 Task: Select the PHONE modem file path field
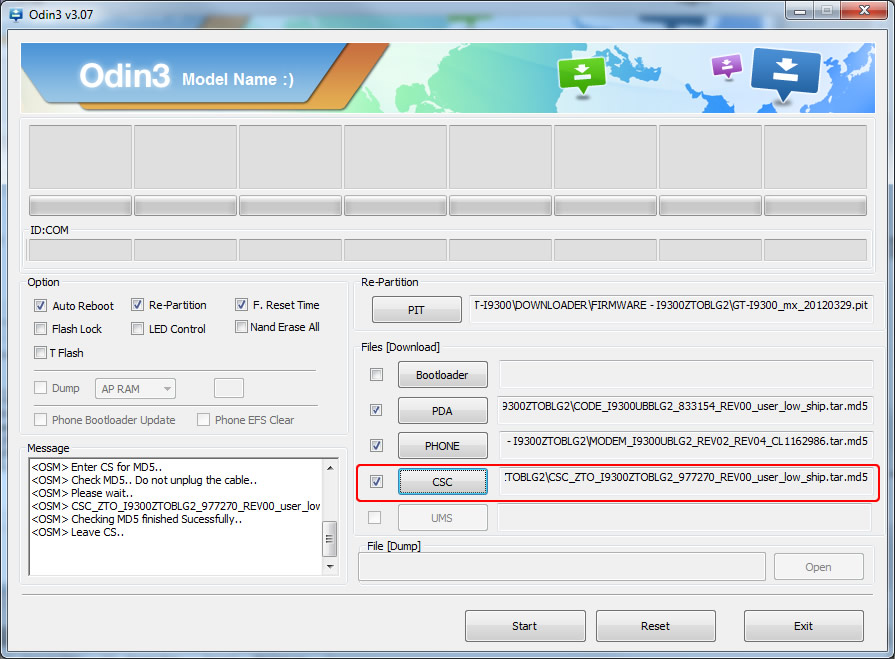point(686,445)
